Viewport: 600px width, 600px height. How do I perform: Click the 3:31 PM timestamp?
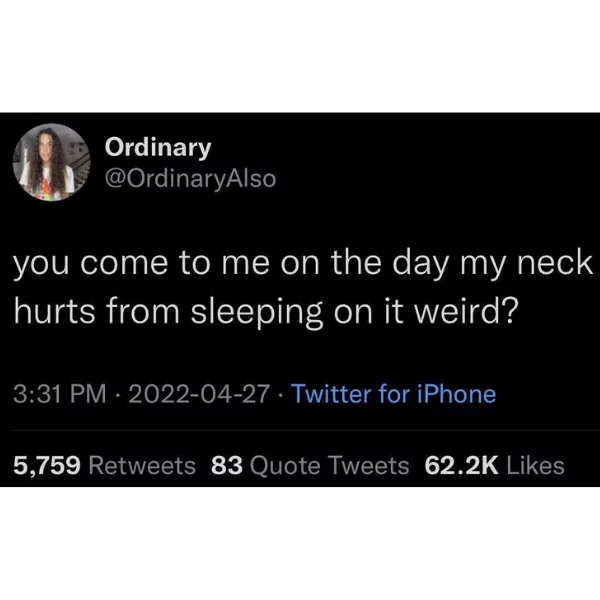pyautogui.click(x=60, y=394)
